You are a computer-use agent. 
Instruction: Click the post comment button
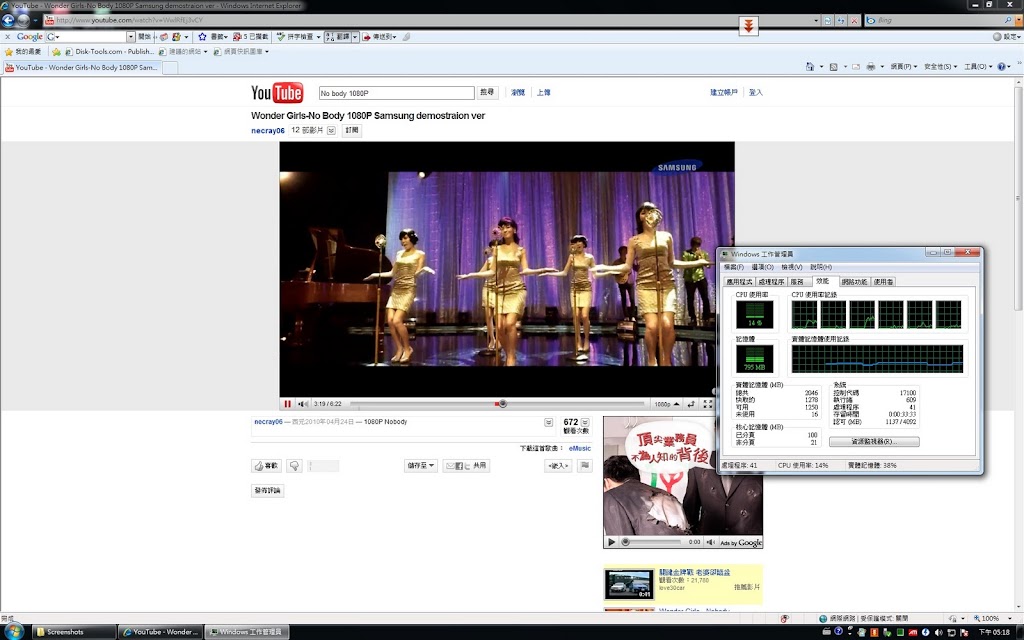267,490
